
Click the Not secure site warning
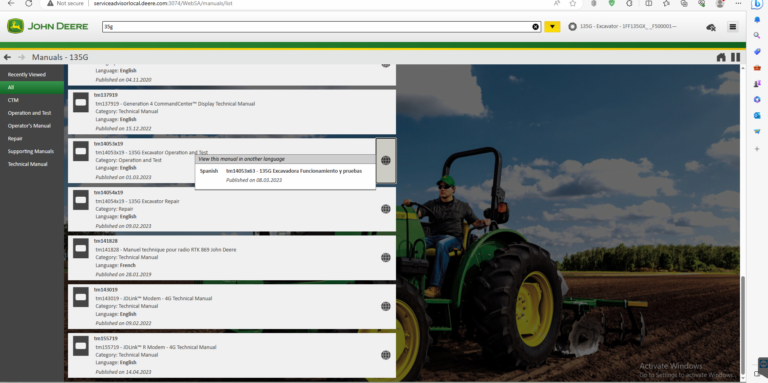(65, 3)
